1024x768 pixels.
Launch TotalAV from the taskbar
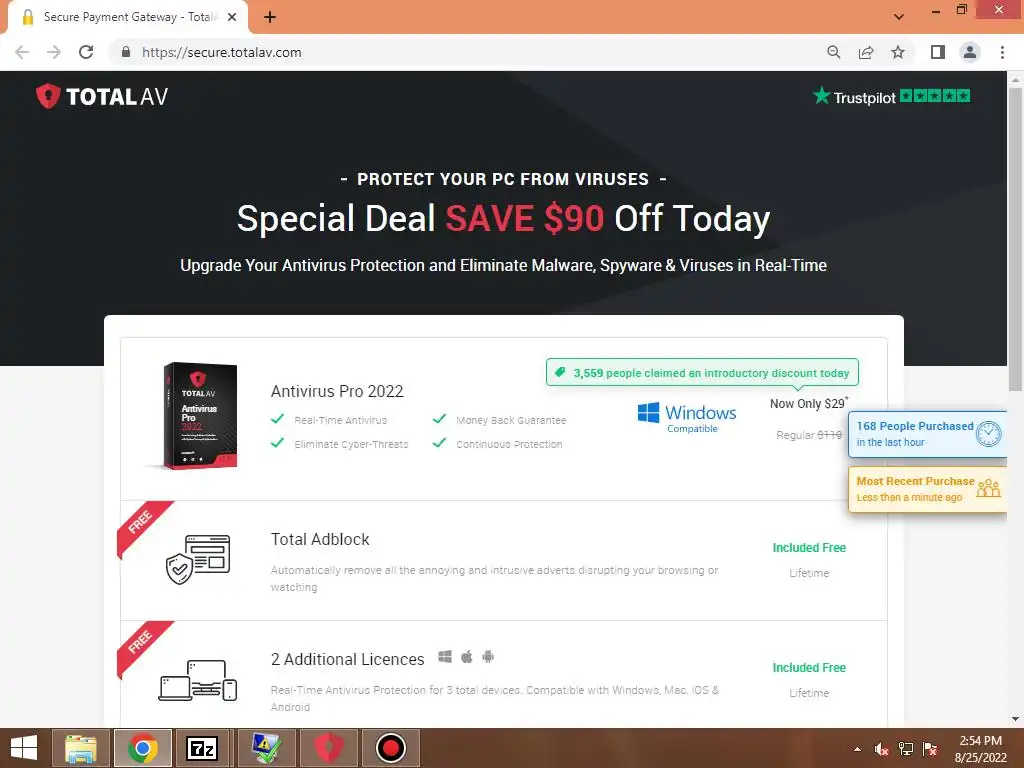[x=328, y=748]
